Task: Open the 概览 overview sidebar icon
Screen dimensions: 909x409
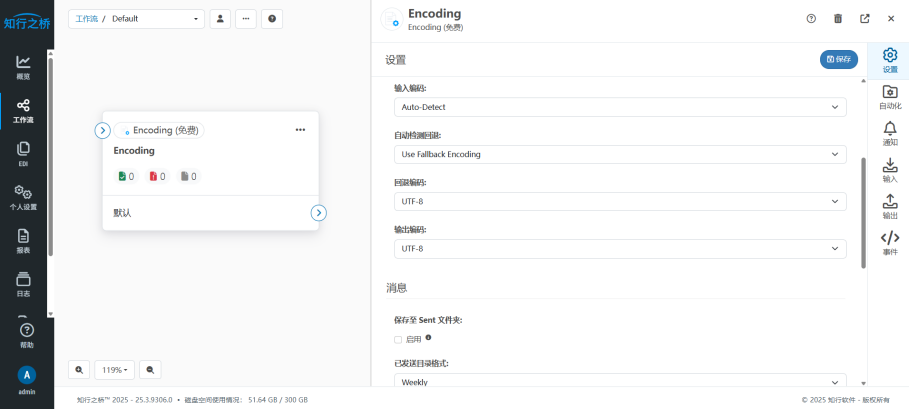Action: (x=23, y=66)
